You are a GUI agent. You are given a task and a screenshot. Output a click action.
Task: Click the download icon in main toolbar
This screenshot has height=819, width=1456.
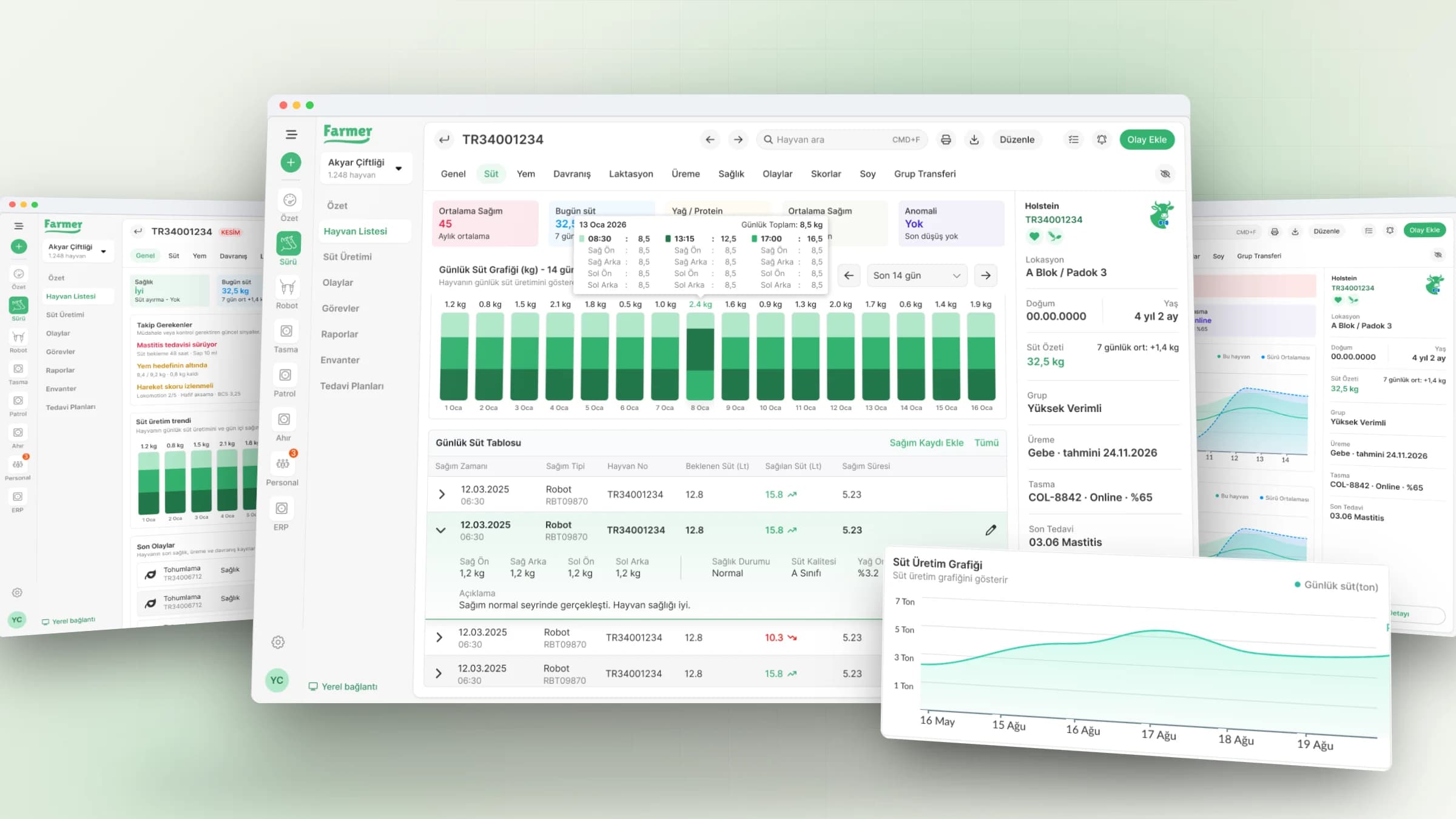point(974,140)
